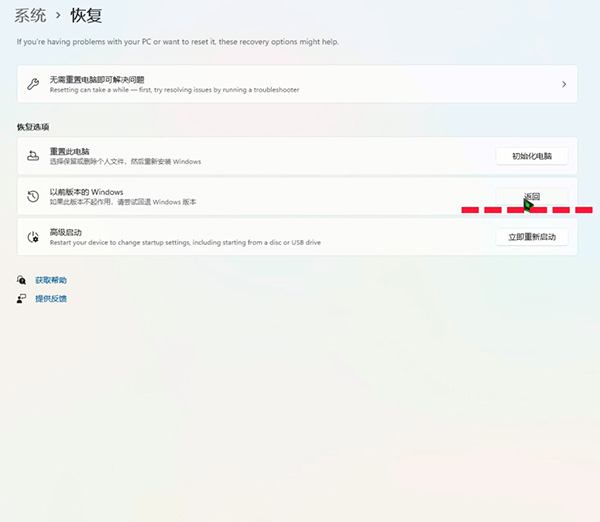This screenshot has width=600, height=522.
Task: Open the 提供反馈 link
Action: (51, 299)
